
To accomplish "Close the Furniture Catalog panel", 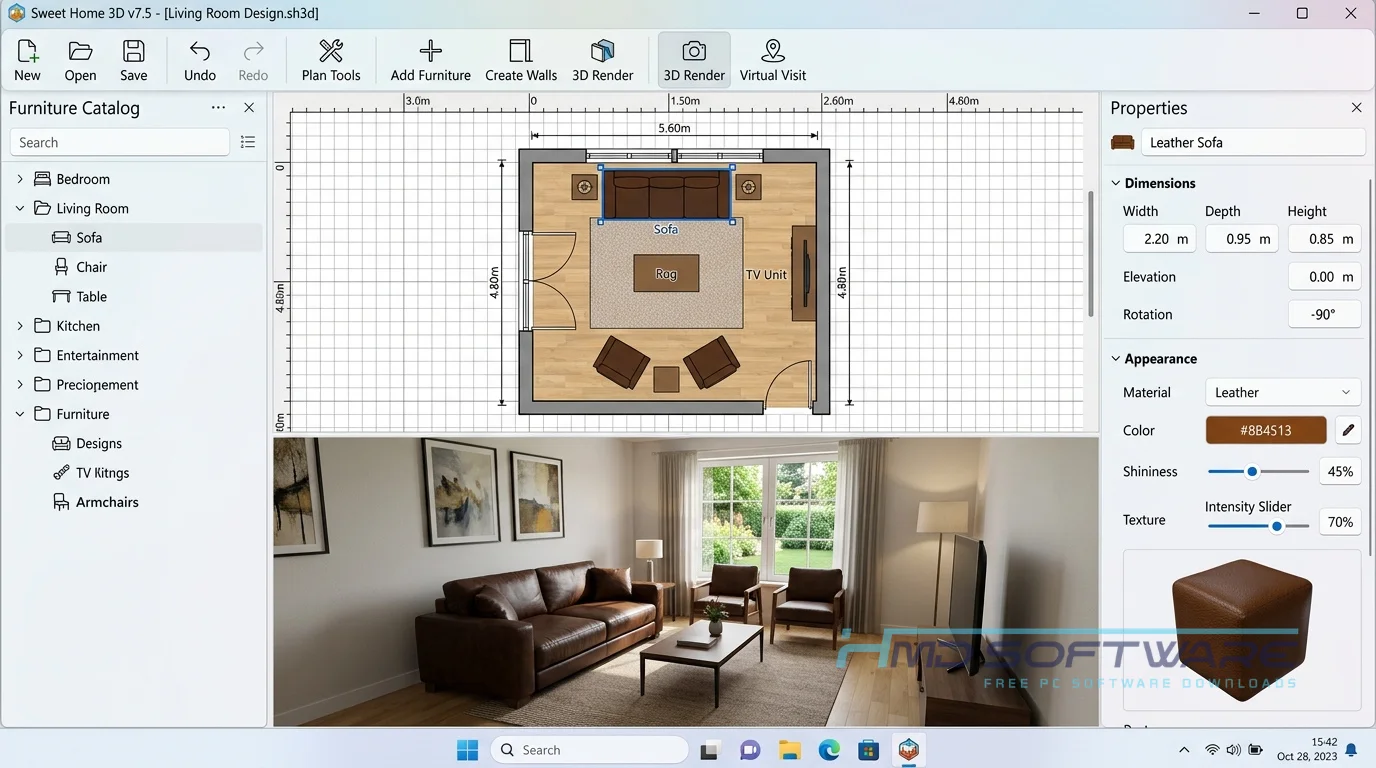I will pyautogui.click(x=249, y=108).
